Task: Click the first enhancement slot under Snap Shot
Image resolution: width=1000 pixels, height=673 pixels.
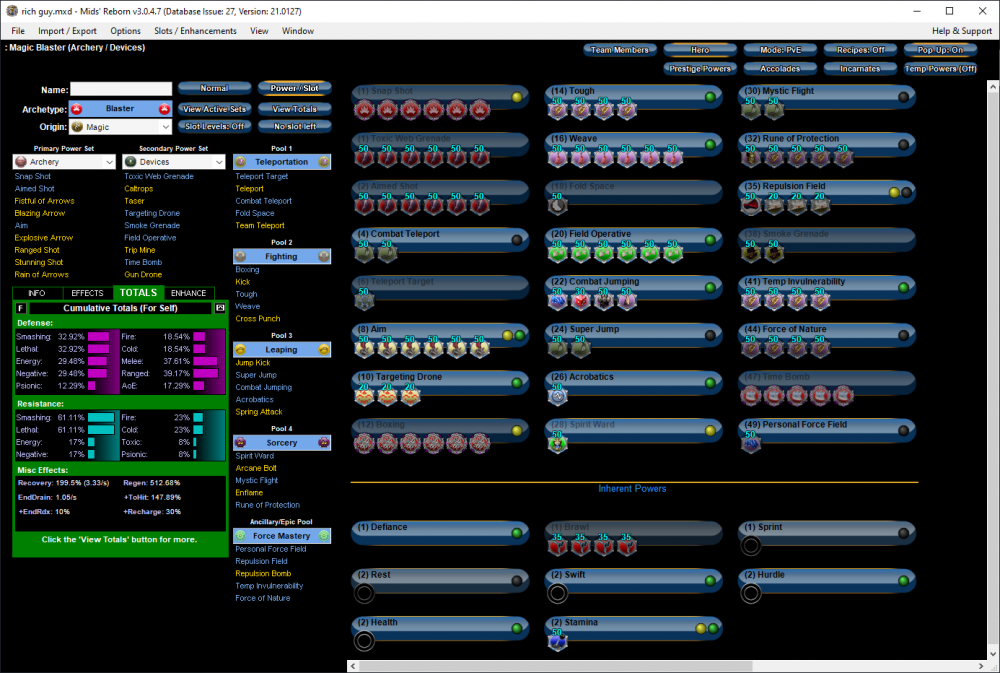Action: (x=364, y=110)
